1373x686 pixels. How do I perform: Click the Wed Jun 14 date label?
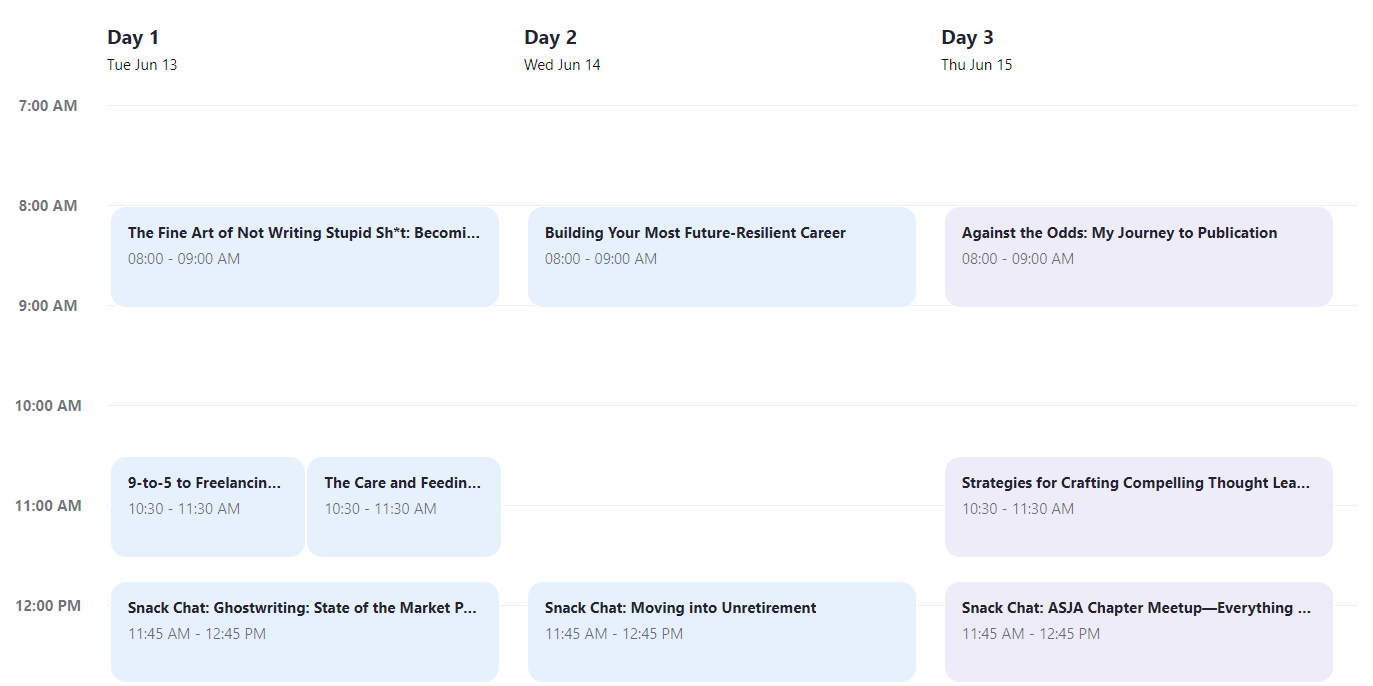click(x=562, y=64)
